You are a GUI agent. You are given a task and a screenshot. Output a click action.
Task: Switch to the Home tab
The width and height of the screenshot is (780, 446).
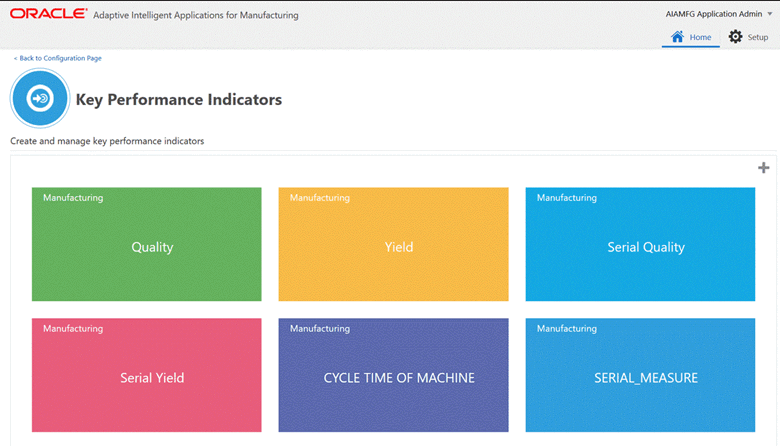click(690, 37)
